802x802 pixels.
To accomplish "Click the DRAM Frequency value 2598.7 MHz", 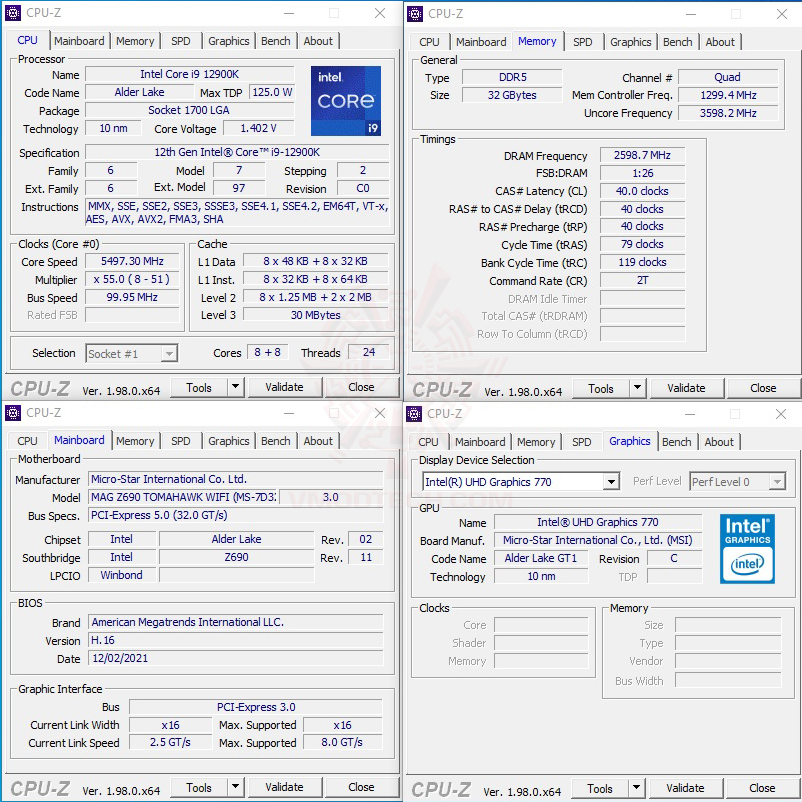I will point(642,155).
